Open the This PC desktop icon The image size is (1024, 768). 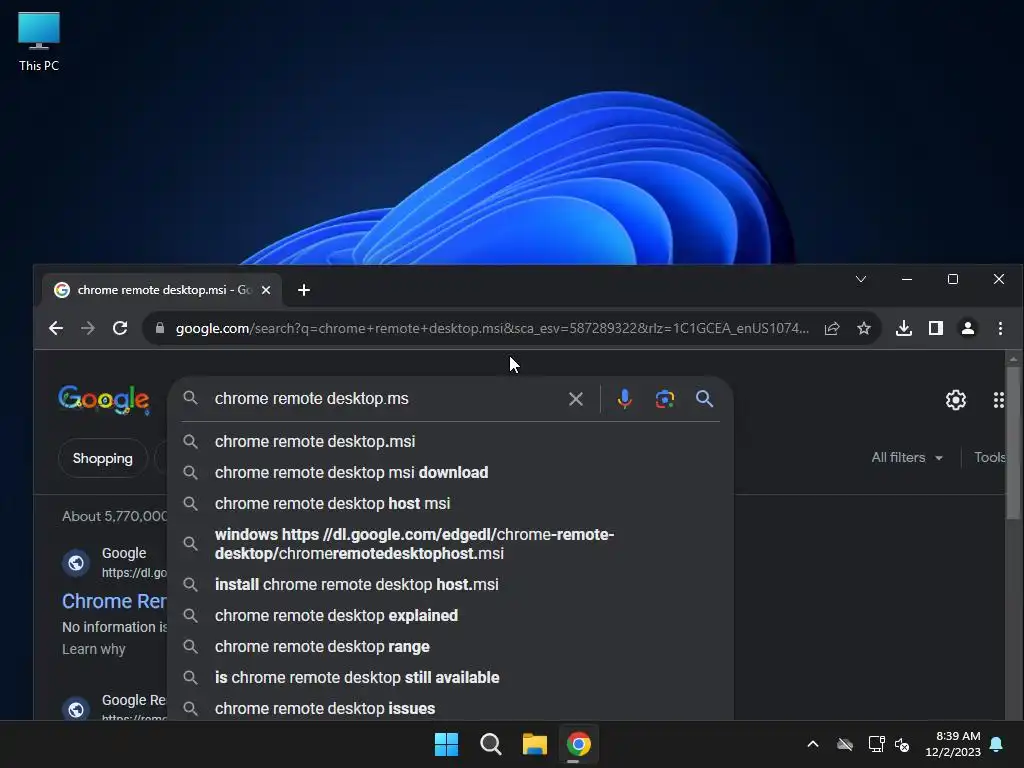tap(39, 42)
